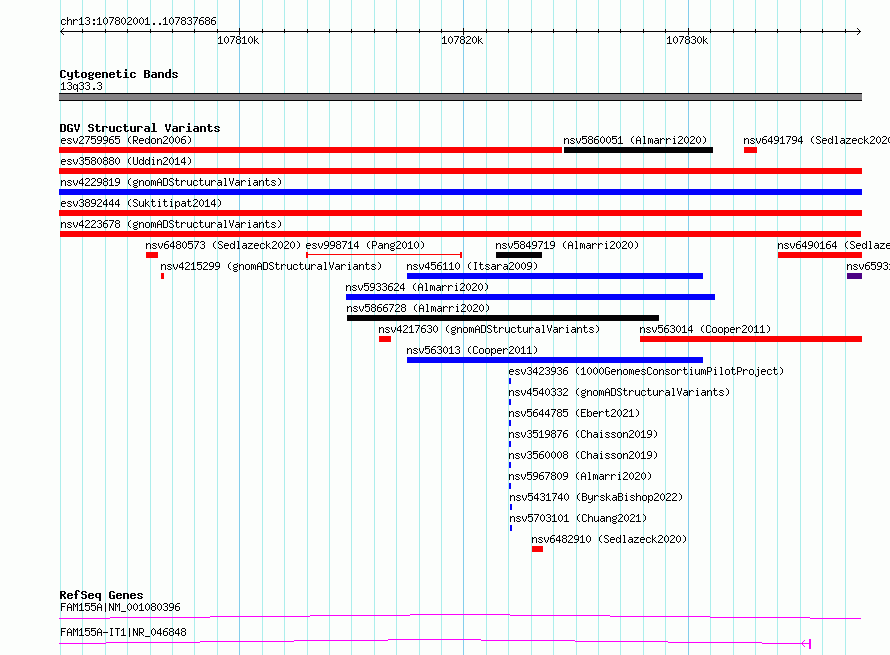Click the 107830k ruler mark
Screen dimensions: 890x655
click(x=687, y=40)
